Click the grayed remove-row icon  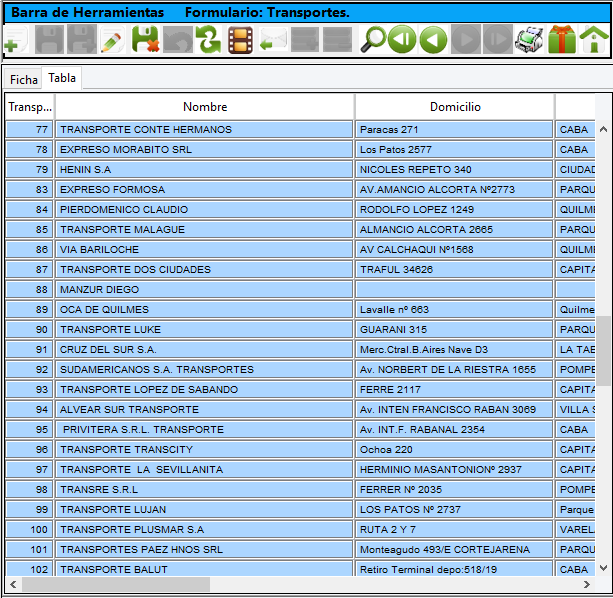(x=337, y=39)
